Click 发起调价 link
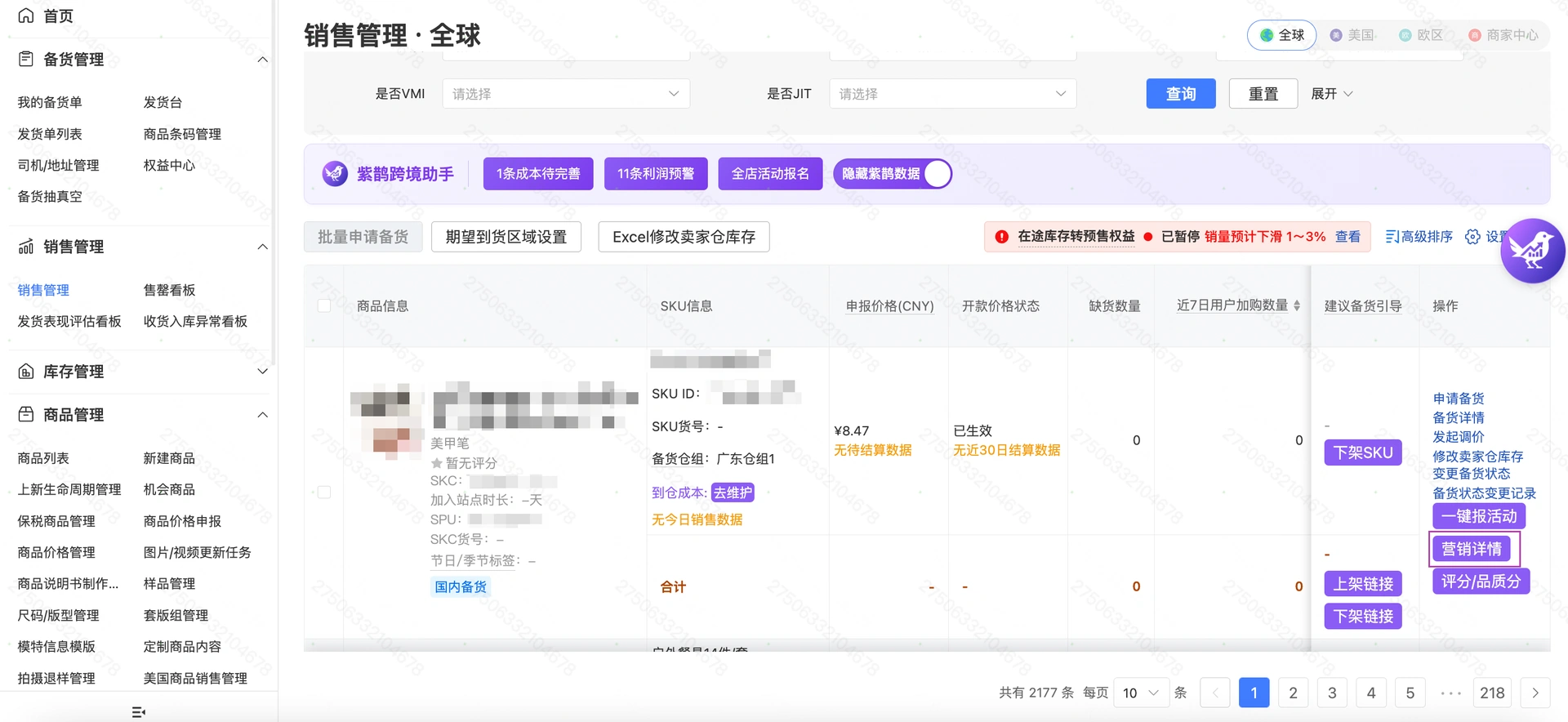 1459,437
